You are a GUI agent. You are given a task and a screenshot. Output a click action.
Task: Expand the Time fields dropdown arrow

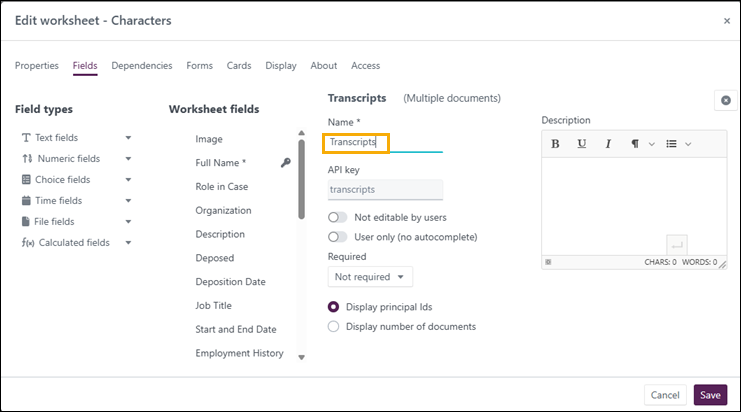click(x=128, y=201)
